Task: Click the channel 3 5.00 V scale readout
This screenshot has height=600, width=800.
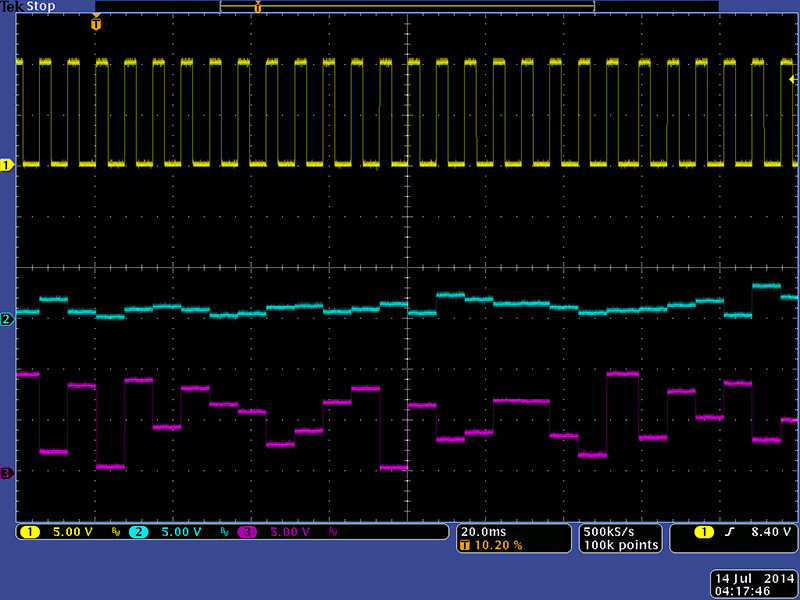Action: (x=290, y=532)
